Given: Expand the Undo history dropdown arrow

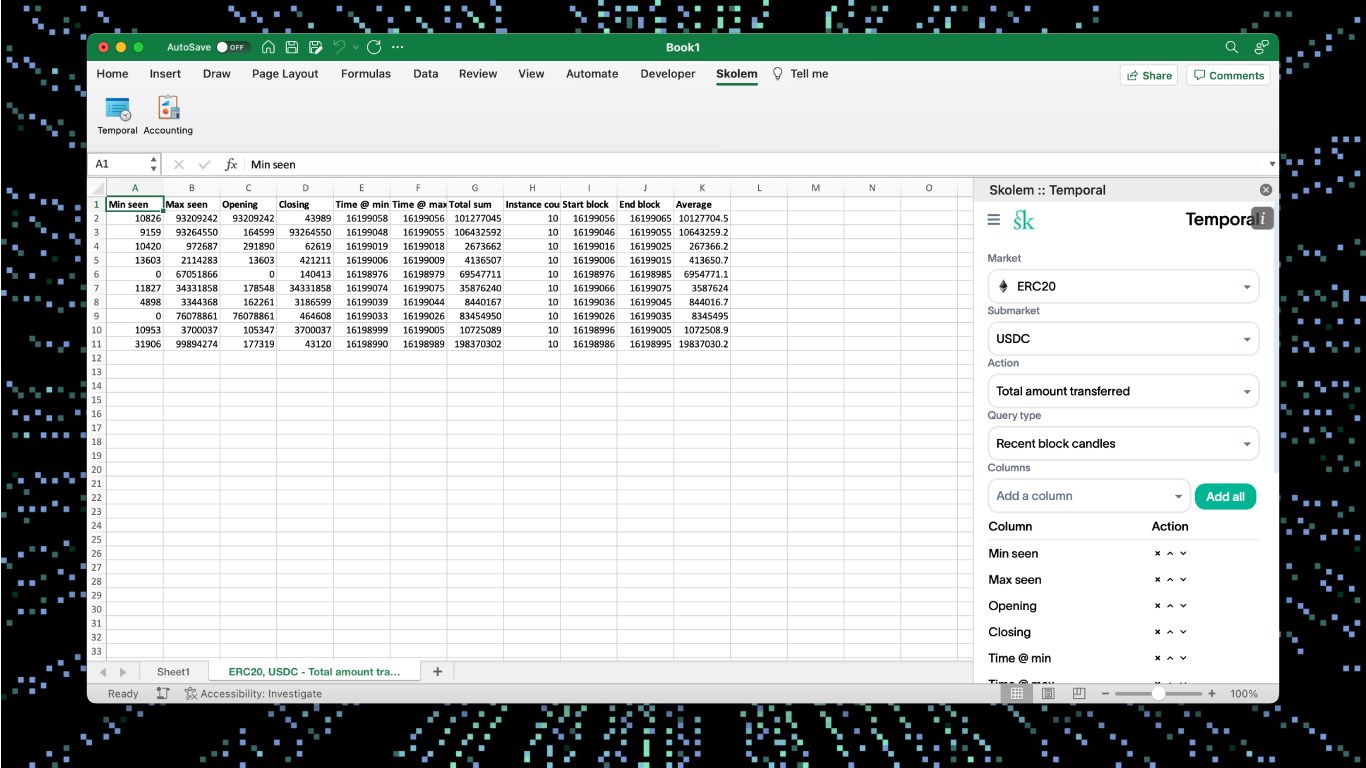Looking at the screenshot, I should pos(355,47).
